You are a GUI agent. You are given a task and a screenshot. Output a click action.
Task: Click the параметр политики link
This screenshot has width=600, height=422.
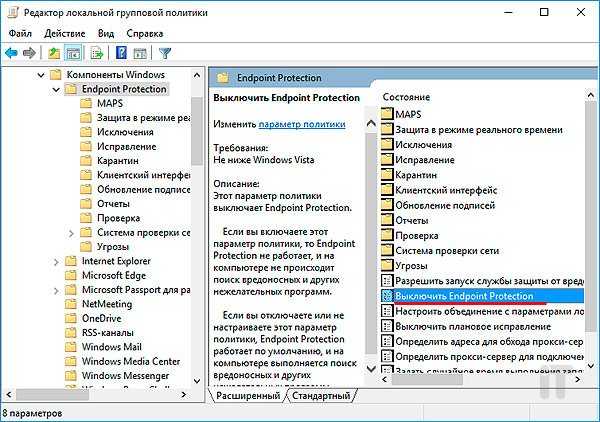pyautogui.click(x=302, y=124)
